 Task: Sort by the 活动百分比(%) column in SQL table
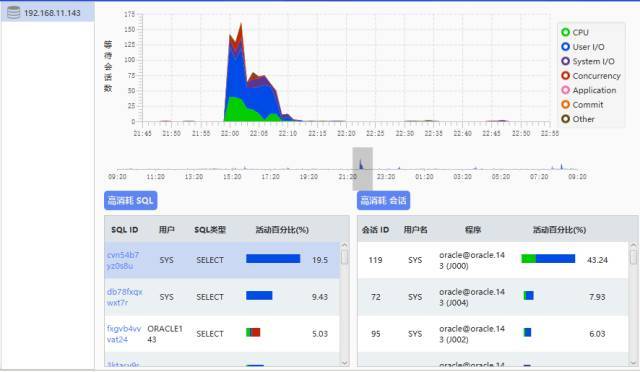tap(282, 230)
